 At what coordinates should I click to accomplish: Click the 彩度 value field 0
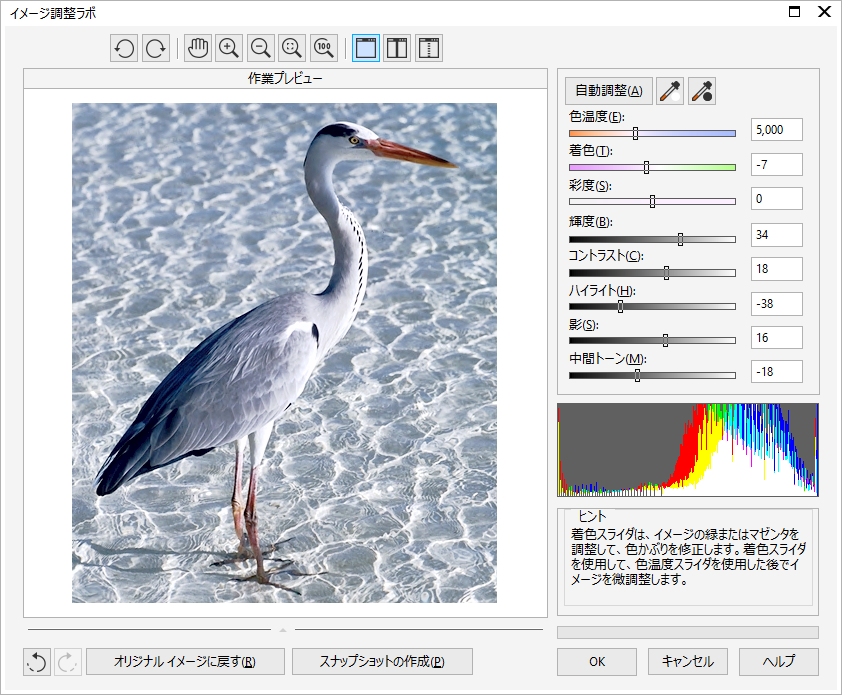pyautogui.click(x=776, y=199)
